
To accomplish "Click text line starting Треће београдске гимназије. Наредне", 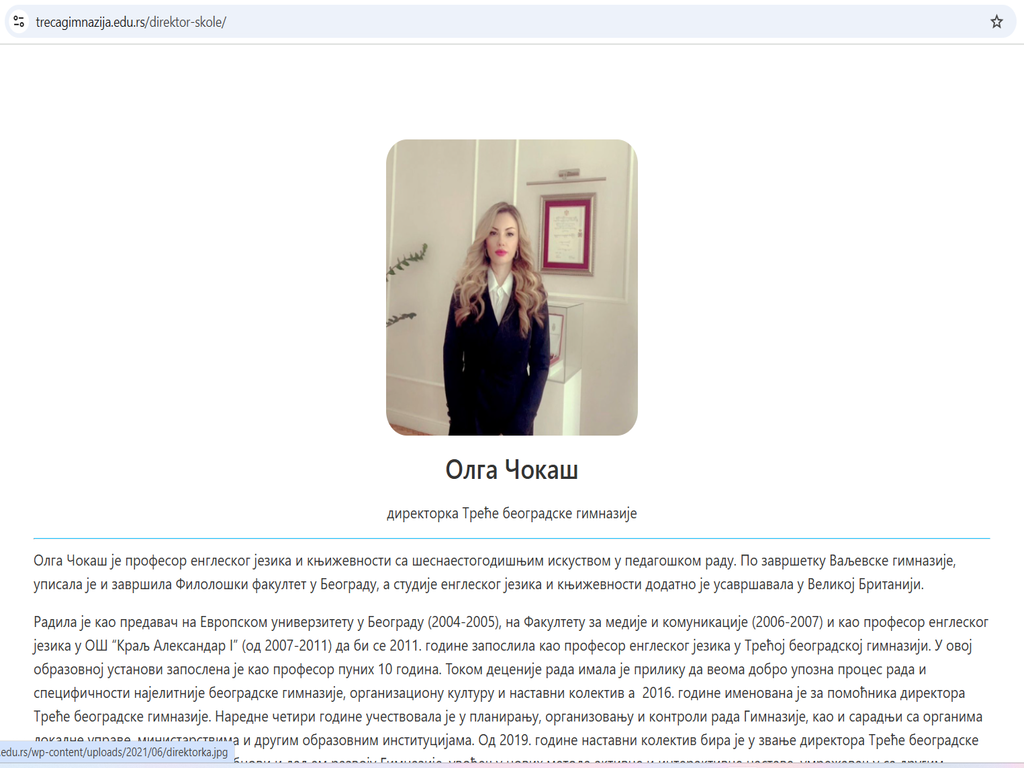I will (507, 716).
